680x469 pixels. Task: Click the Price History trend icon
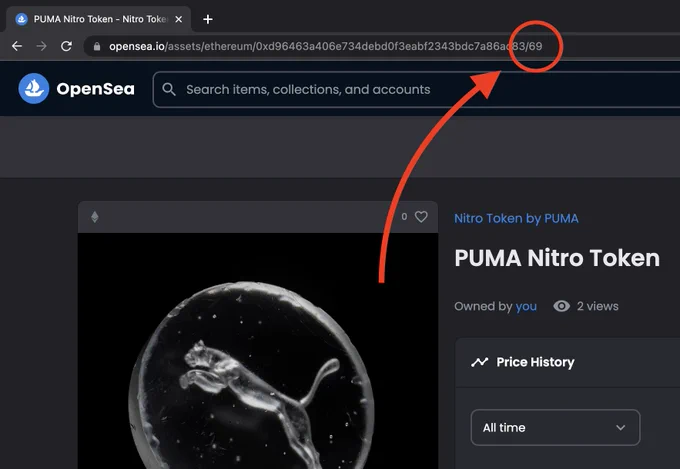point(480,362)
